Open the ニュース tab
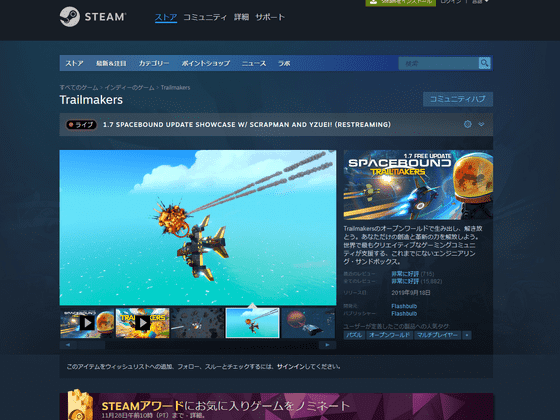This screenshot has height=420, width=560. [x=254, y=63]
